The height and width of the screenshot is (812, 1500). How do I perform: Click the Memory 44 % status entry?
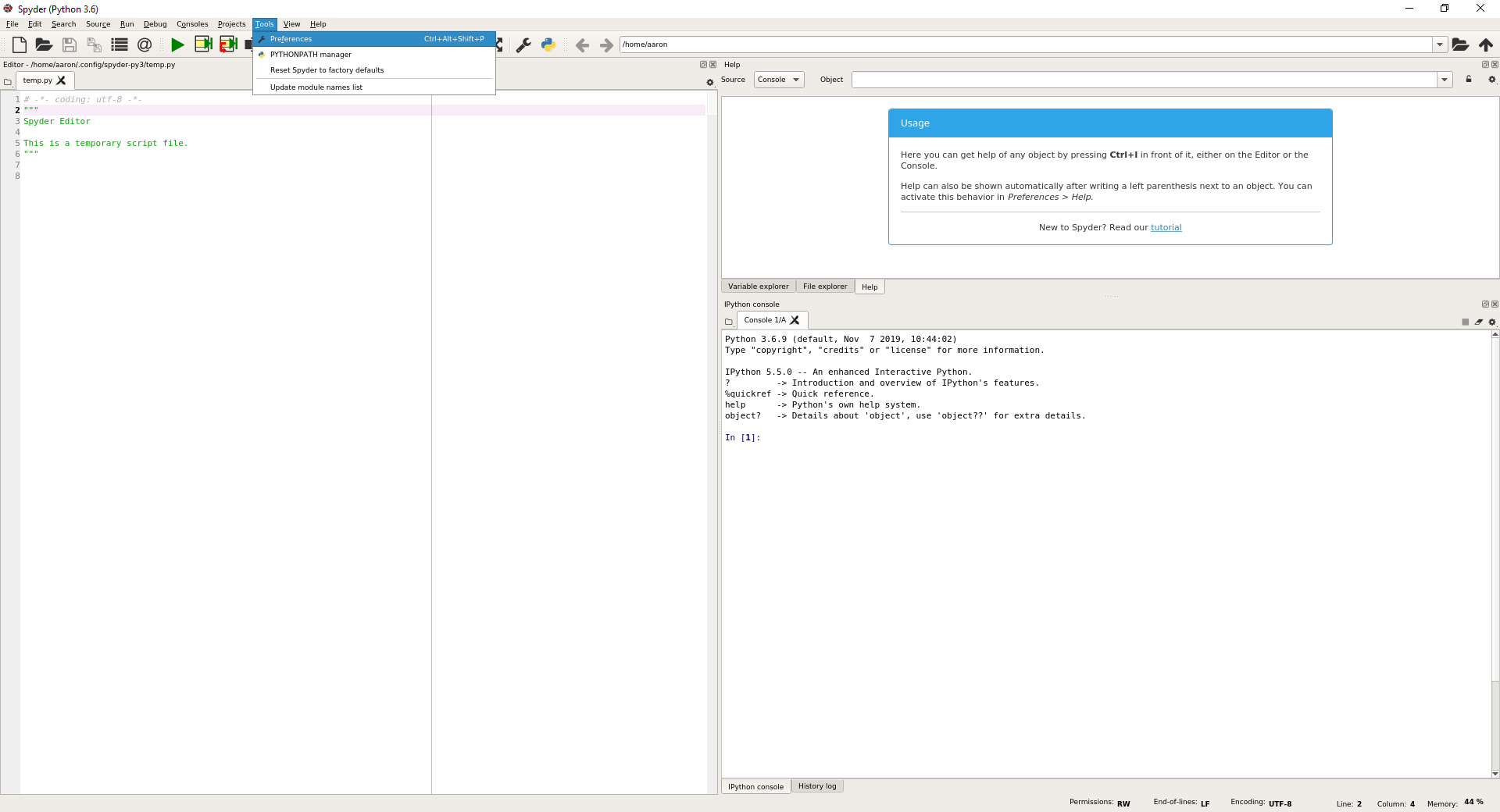(1455, 803)
